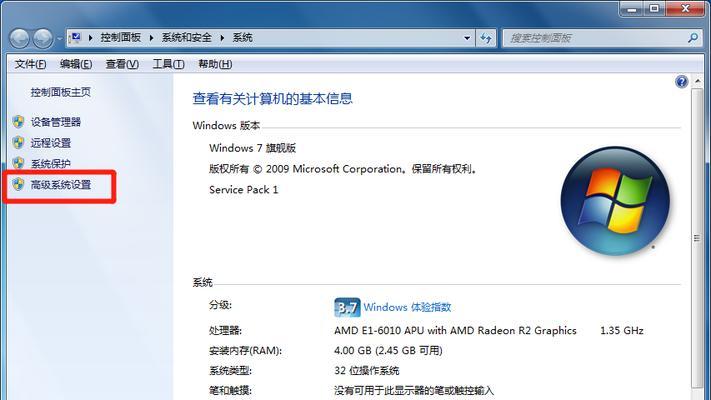Open the Windows 体验指数 link
Image resolution: width=711 pixels, height=400 pixels.
(x=407, y=307)
